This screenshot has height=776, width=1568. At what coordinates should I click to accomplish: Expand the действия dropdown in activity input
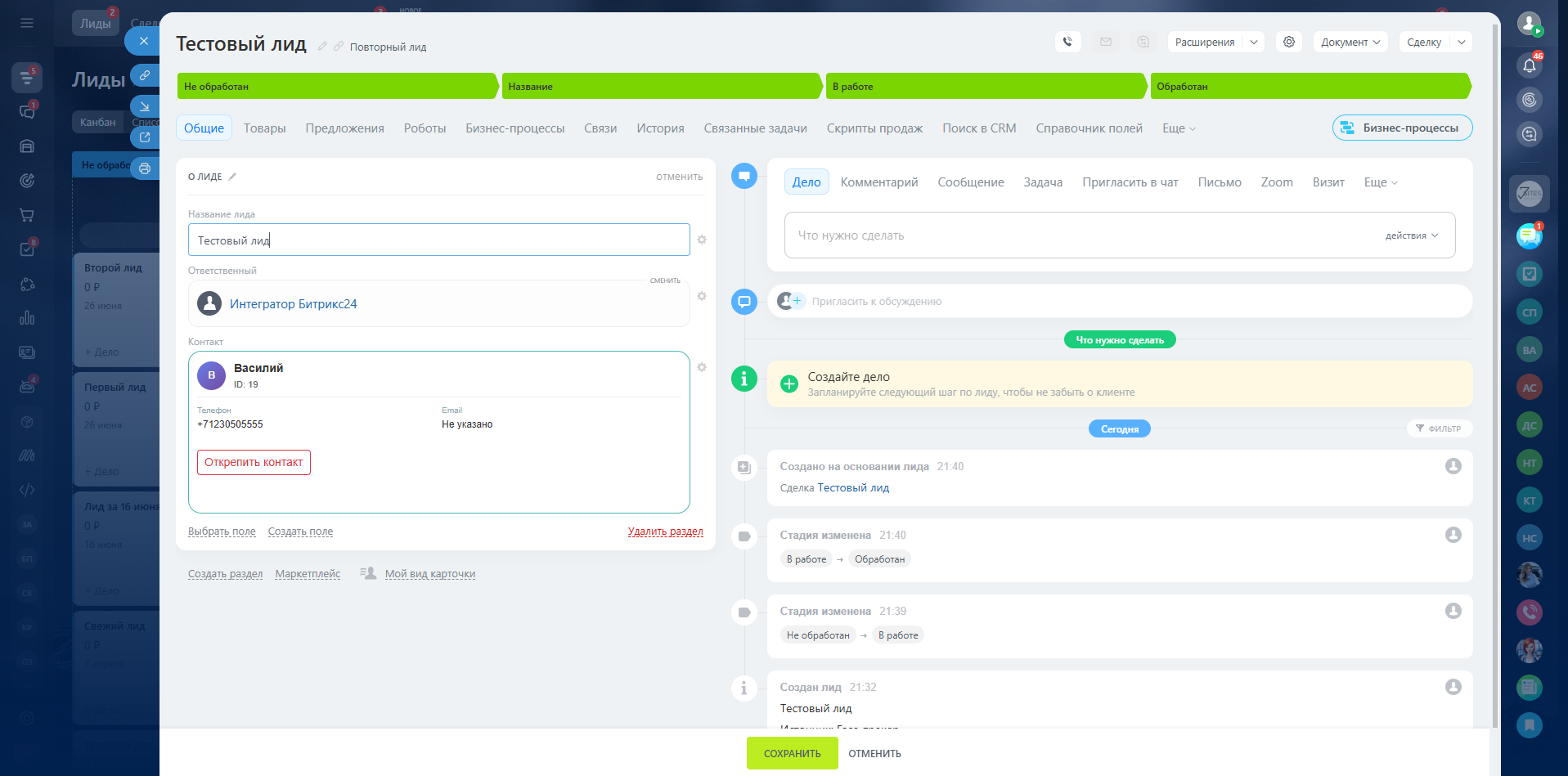coord(1411,235)
